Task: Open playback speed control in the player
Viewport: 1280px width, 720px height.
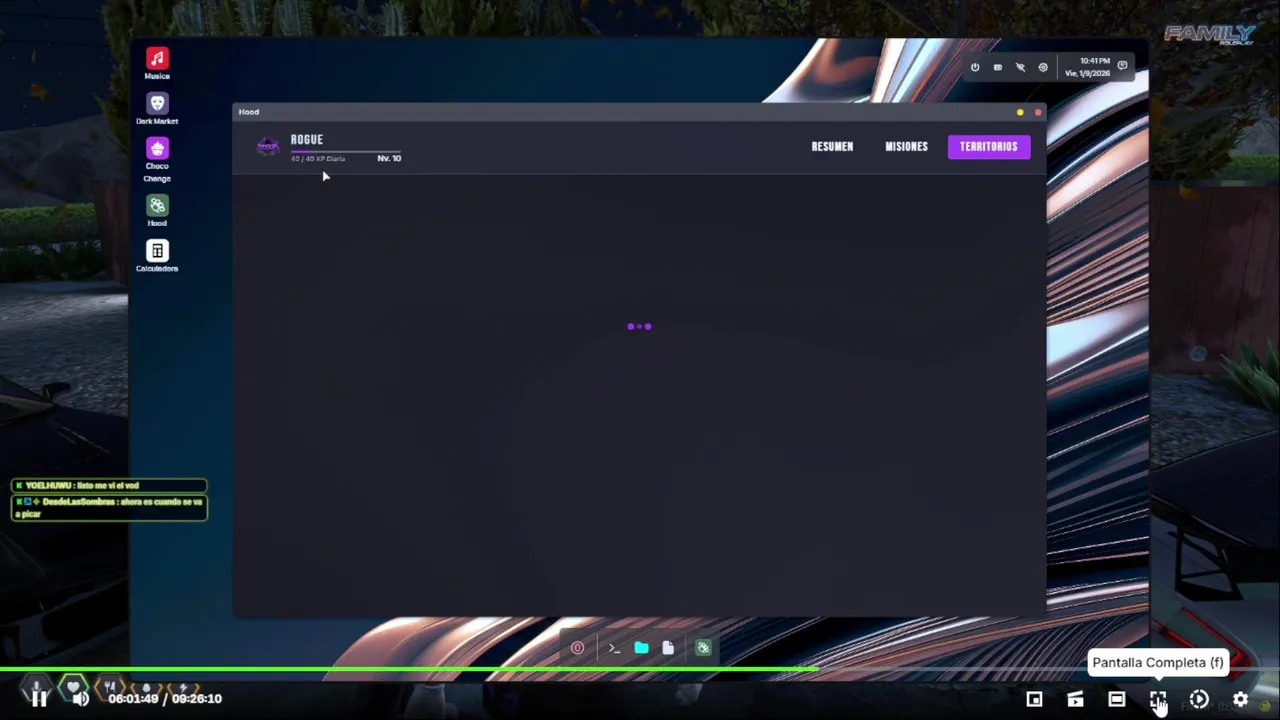Action: pyautogui.click(x=1199, y=700)
